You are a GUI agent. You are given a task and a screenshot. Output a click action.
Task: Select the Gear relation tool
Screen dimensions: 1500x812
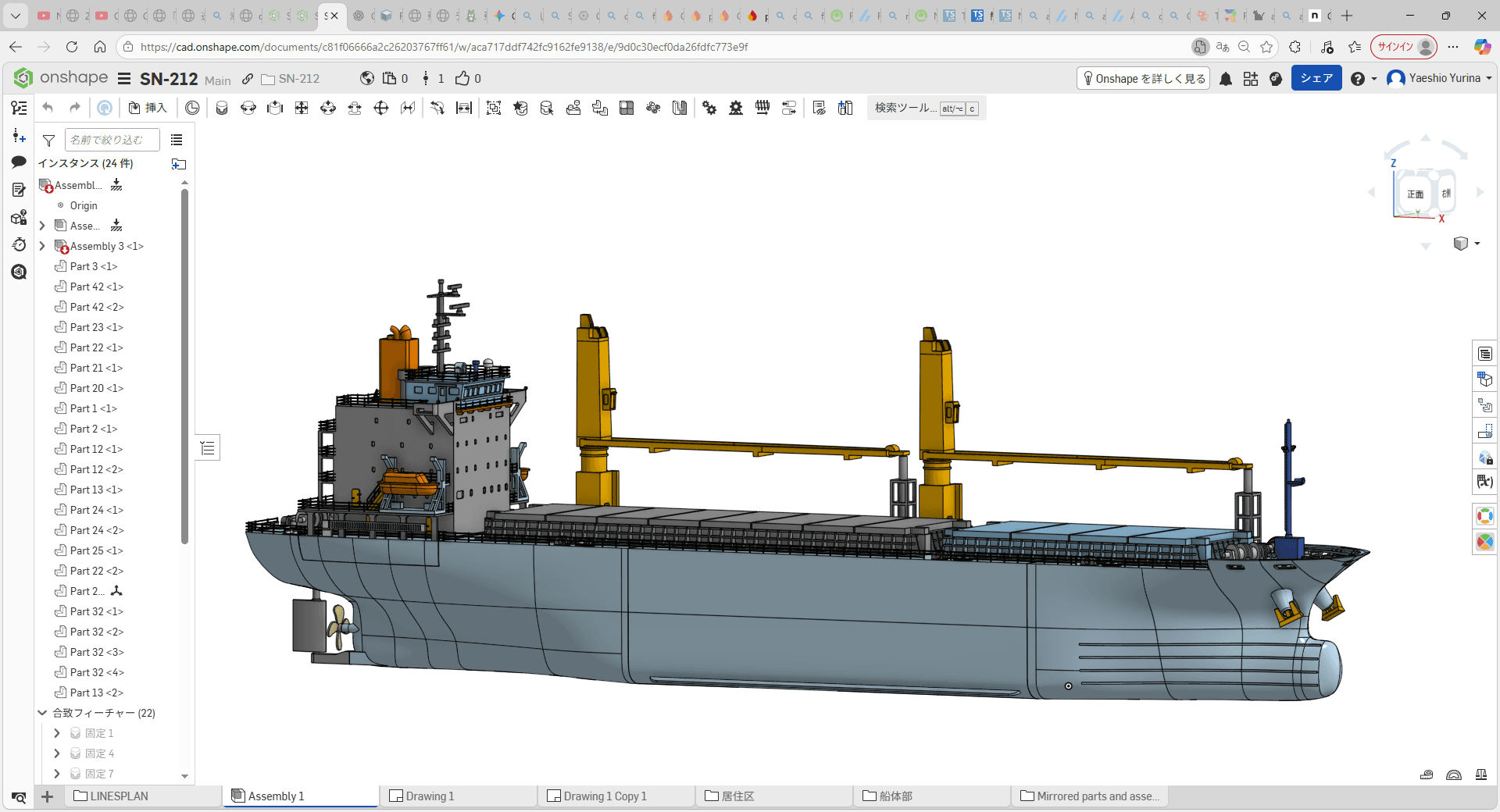tap(709, 108)
